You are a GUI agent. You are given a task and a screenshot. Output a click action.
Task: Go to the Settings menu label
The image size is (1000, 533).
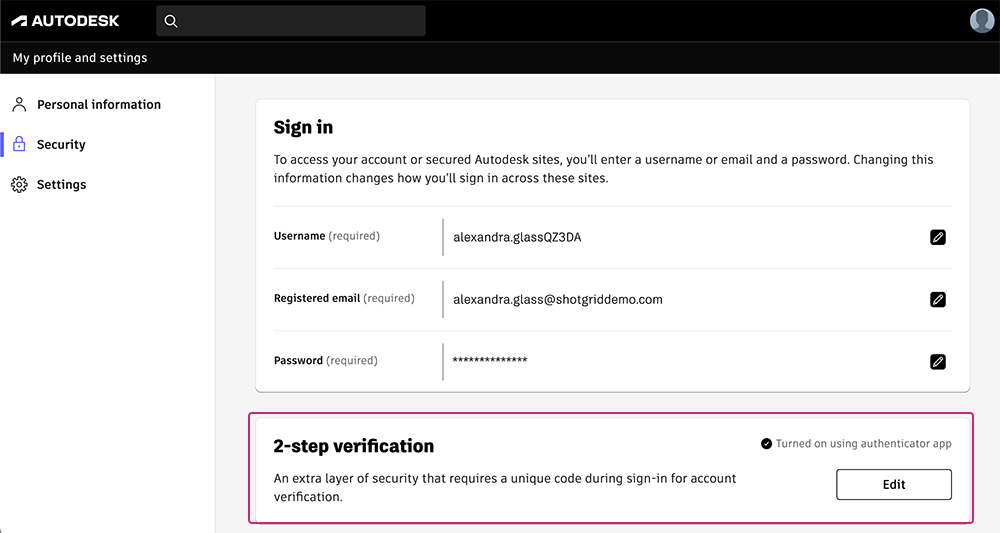click(62, 185)
